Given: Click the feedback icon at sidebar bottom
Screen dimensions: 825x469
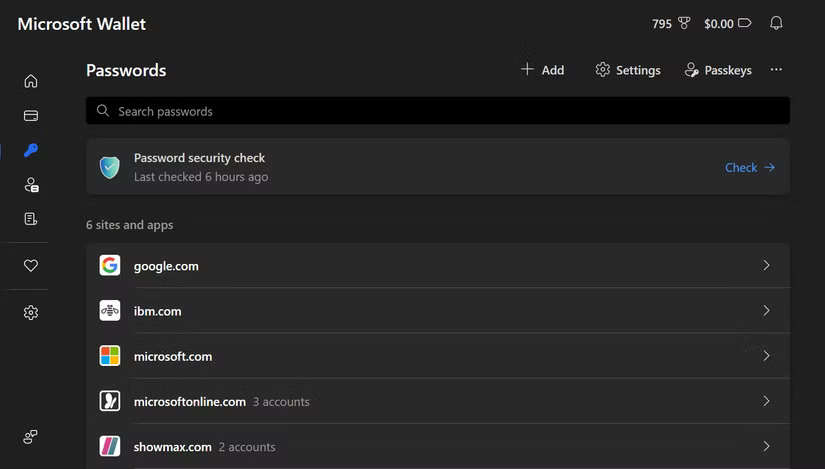Looking at the screenshot, I should (30, 436).
